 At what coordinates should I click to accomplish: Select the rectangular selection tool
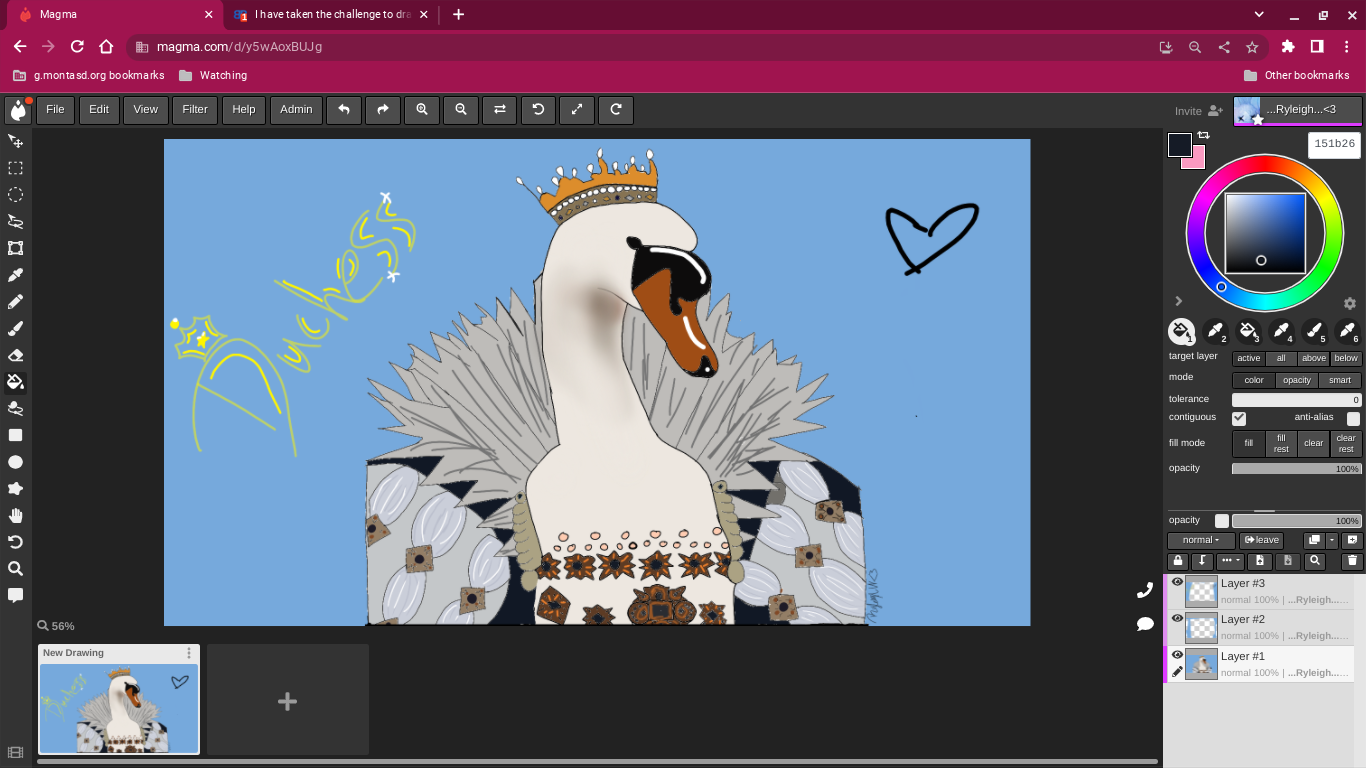(15, 168)
